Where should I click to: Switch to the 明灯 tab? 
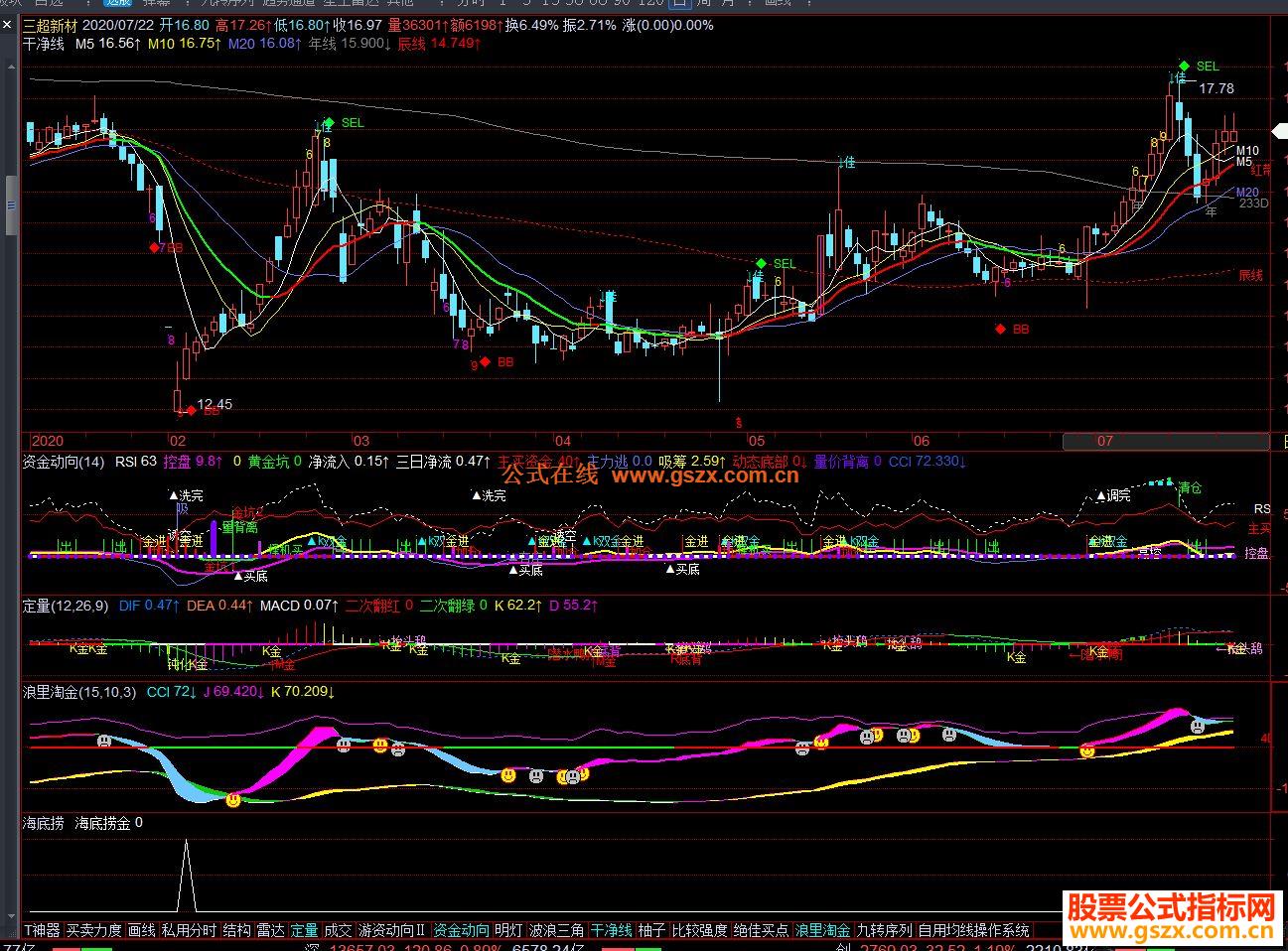508,930
